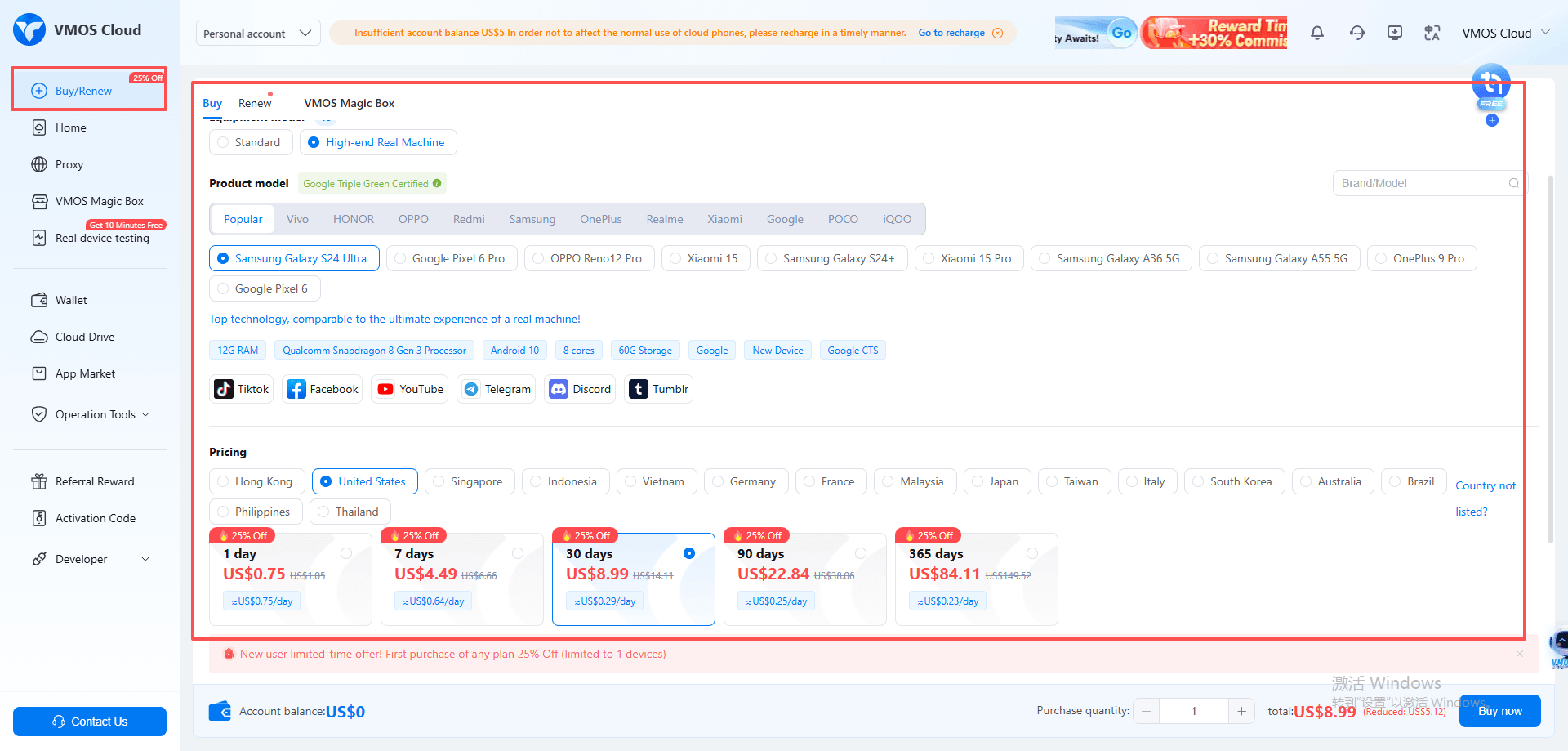This screenshot has width=1568, height=751.
Task: Open the customer support headset icon
Action: (1356, 33)
